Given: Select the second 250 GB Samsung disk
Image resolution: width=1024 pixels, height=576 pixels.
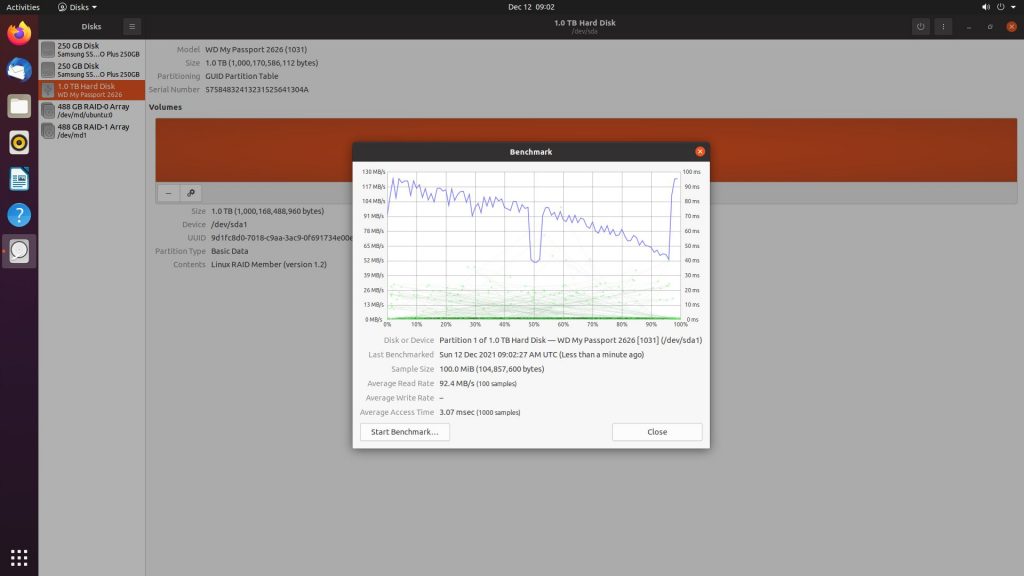Looking at the screenshot, I should [x=92, y=70].
